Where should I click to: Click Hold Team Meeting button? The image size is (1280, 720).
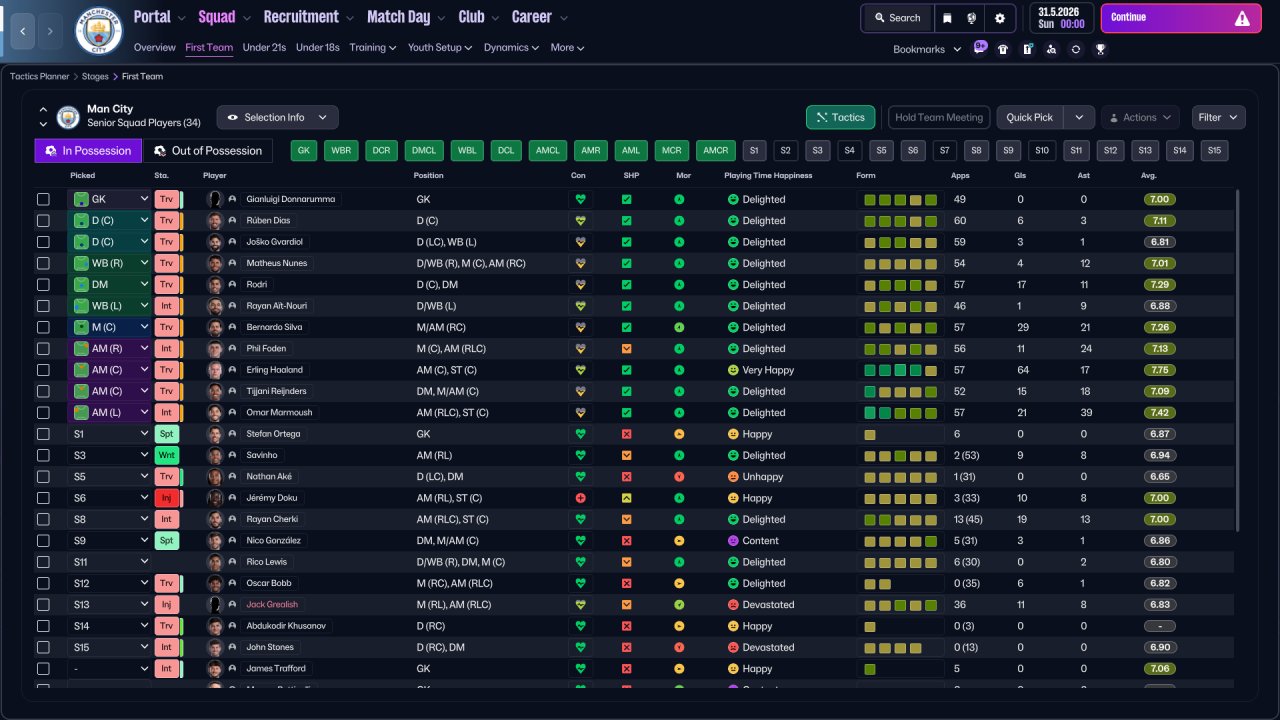[939, 117]
